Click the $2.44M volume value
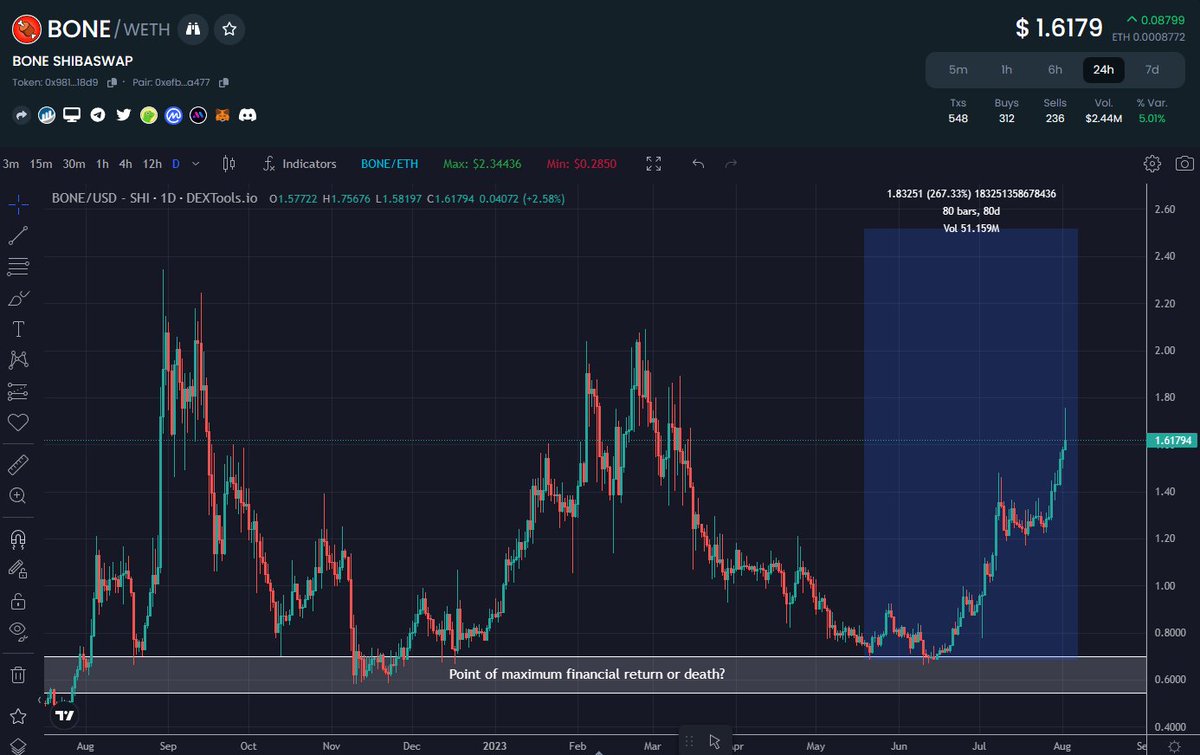Image resolution: width=1200 pixels, height=755 pixels. click(1104, 119)
